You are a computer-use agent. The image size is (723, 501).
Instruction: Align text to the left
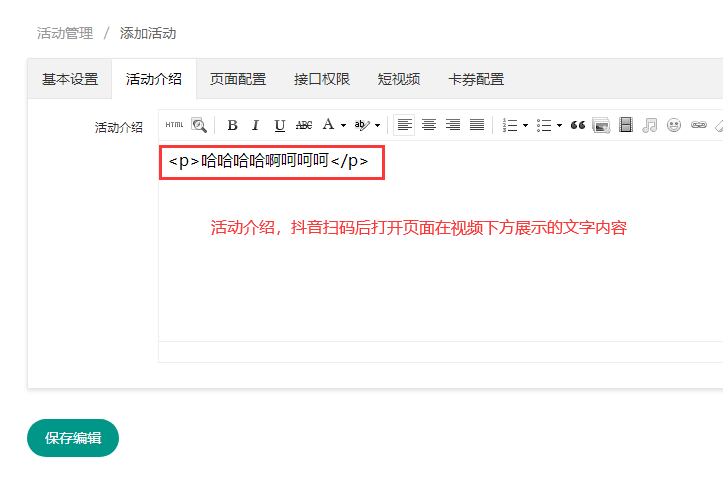click(404, 125)
